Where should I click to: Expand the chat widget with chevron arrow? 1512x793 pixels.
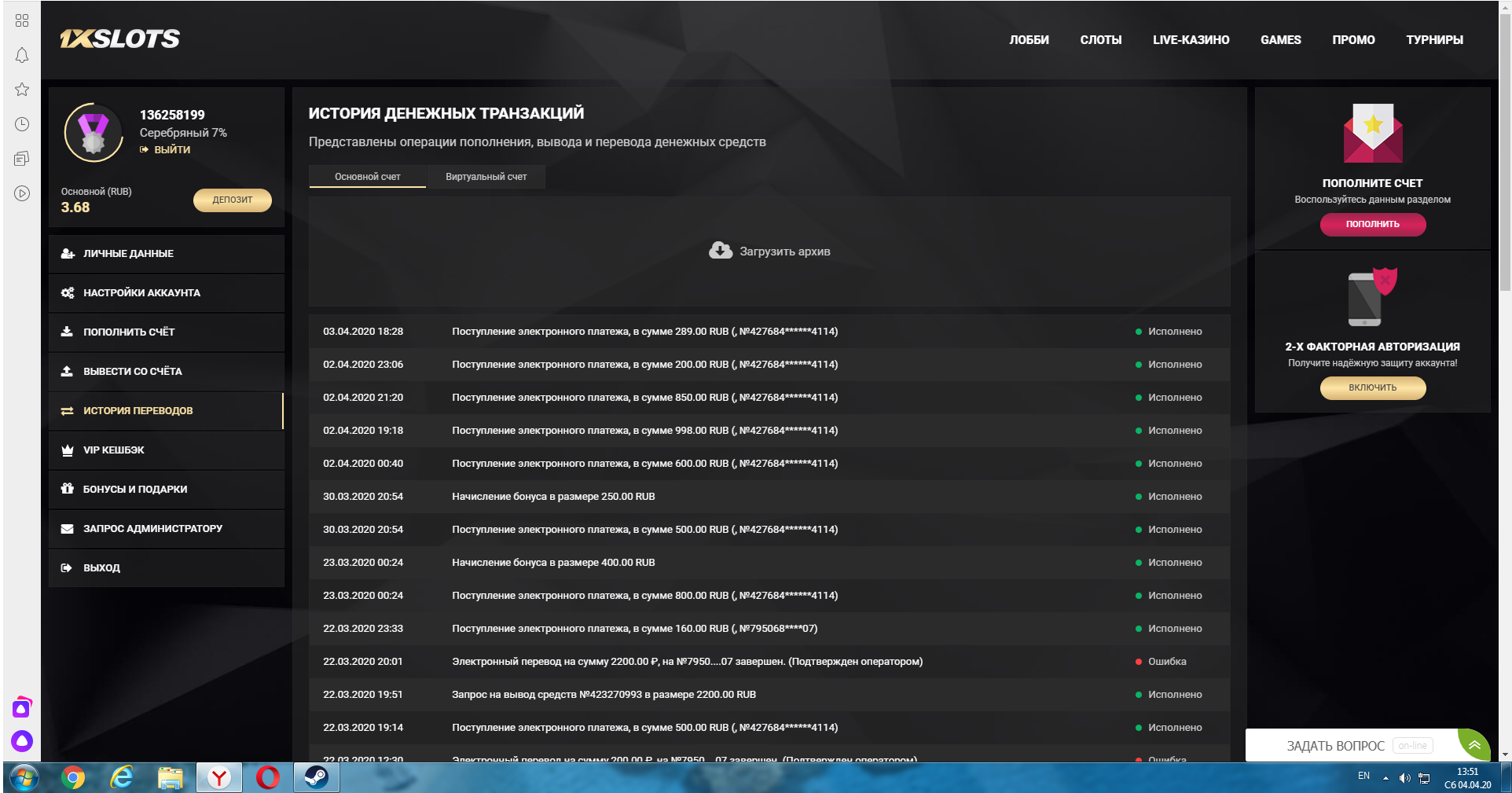coord(1475,745)
